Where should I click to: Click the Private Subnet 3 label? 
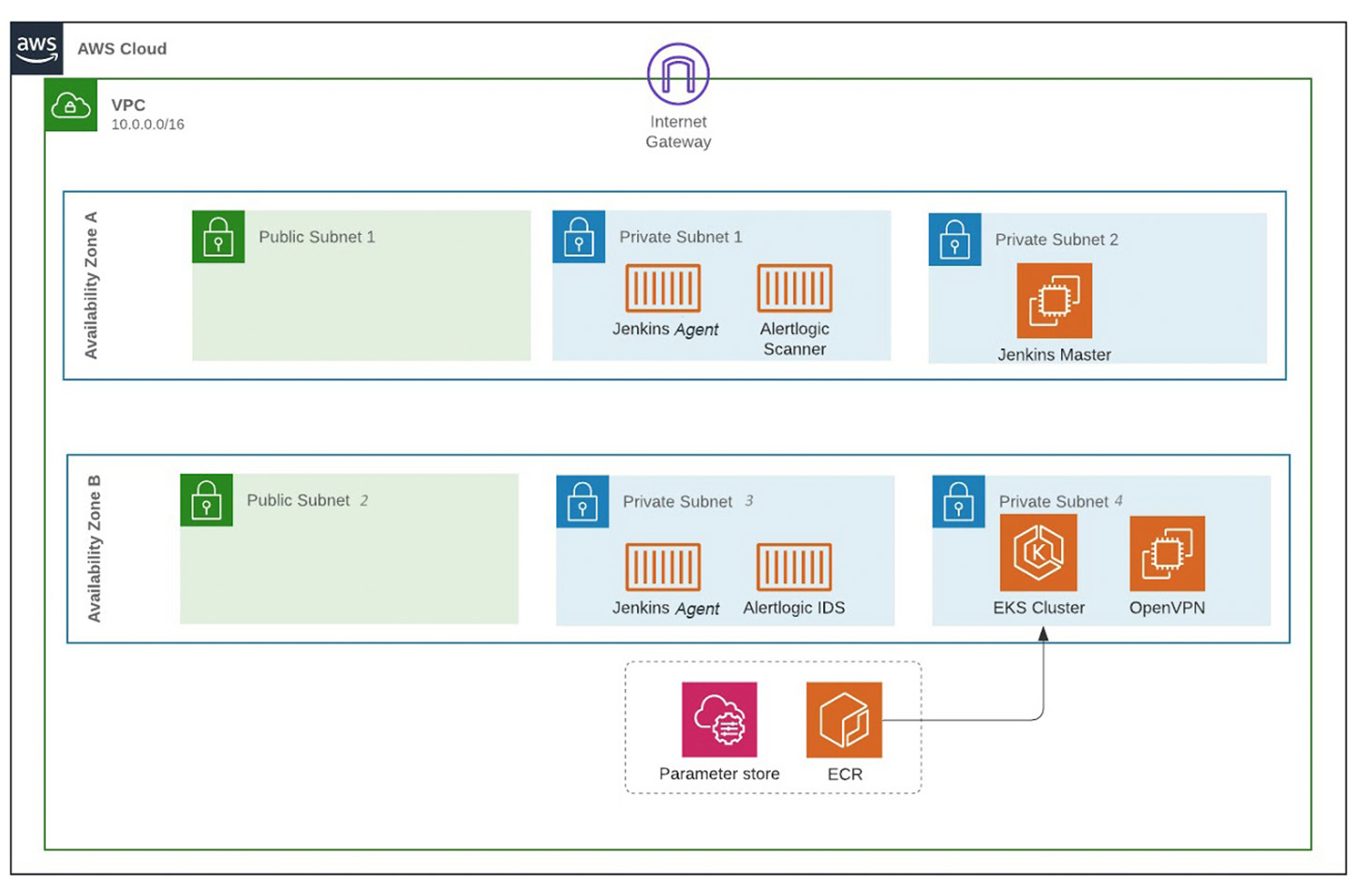click(x=688, y=501)
